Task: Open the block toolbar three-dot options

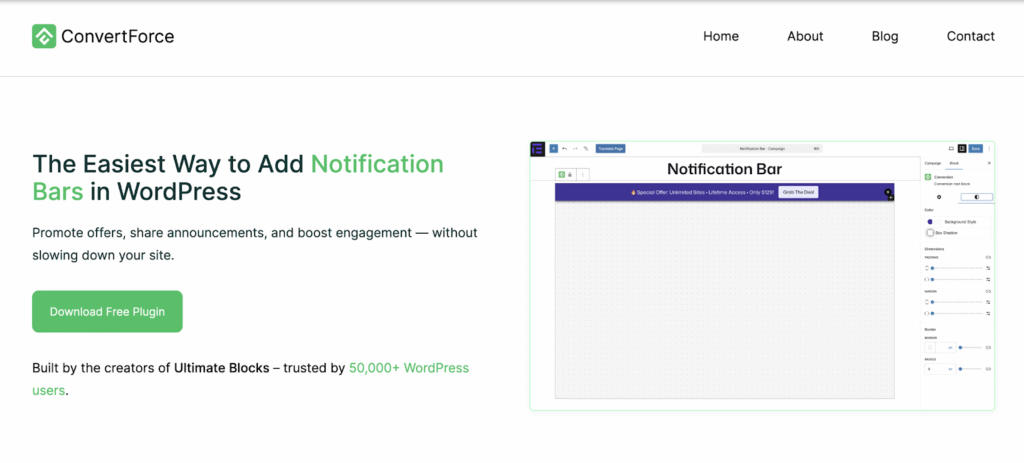Action: (x=583, y=175)
